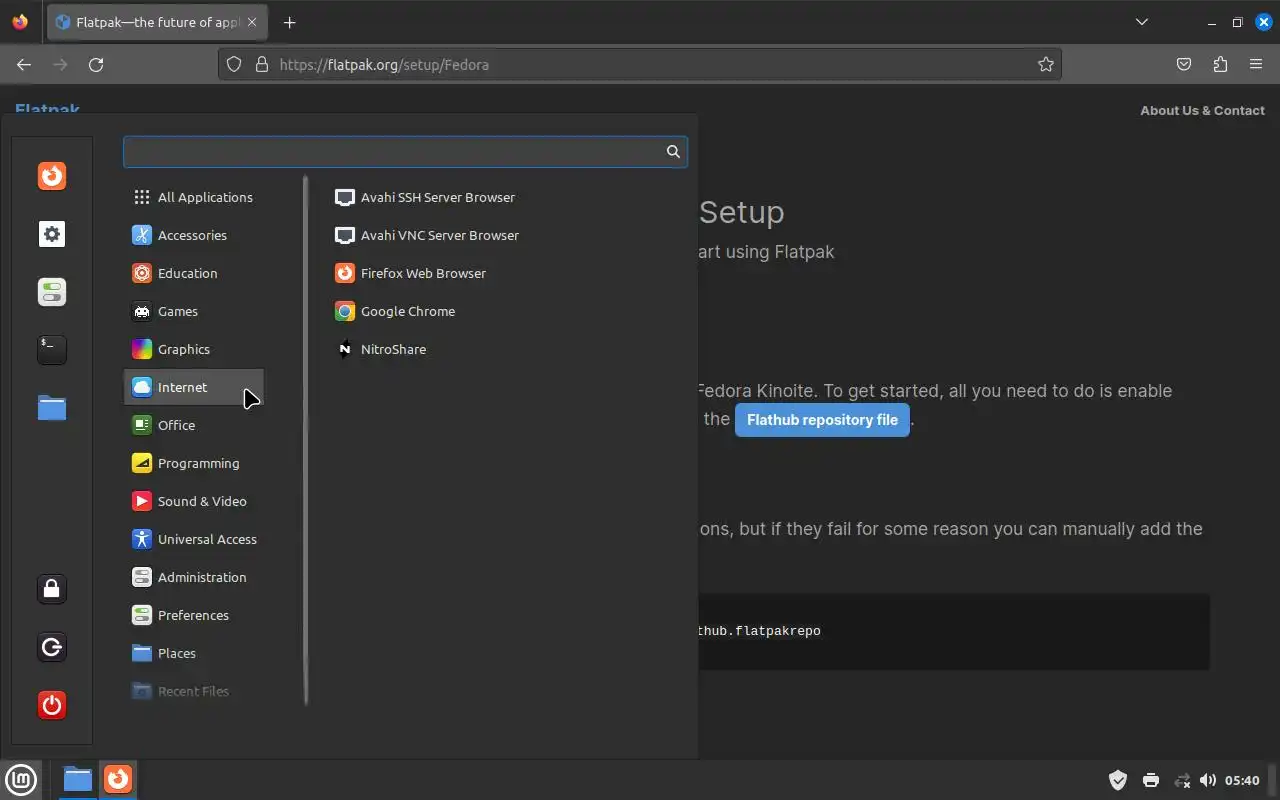Image resolution: width=1280 pixels, height=800 pixels.
Task: Open the Firefox hamburger application menu
Action: [x=1256, y=64]
